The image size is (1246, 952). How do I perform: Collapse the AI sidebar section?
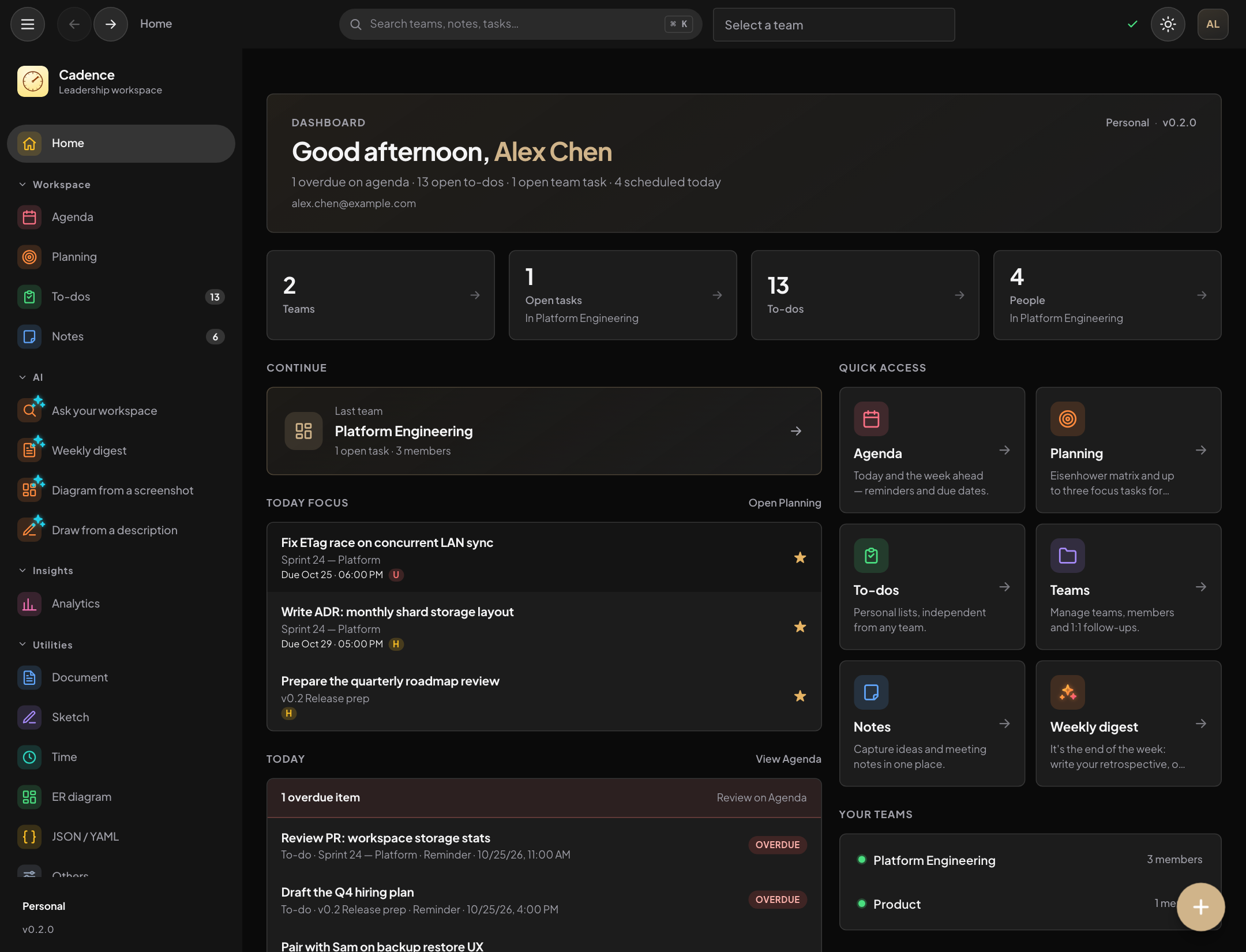pos(31,377)
